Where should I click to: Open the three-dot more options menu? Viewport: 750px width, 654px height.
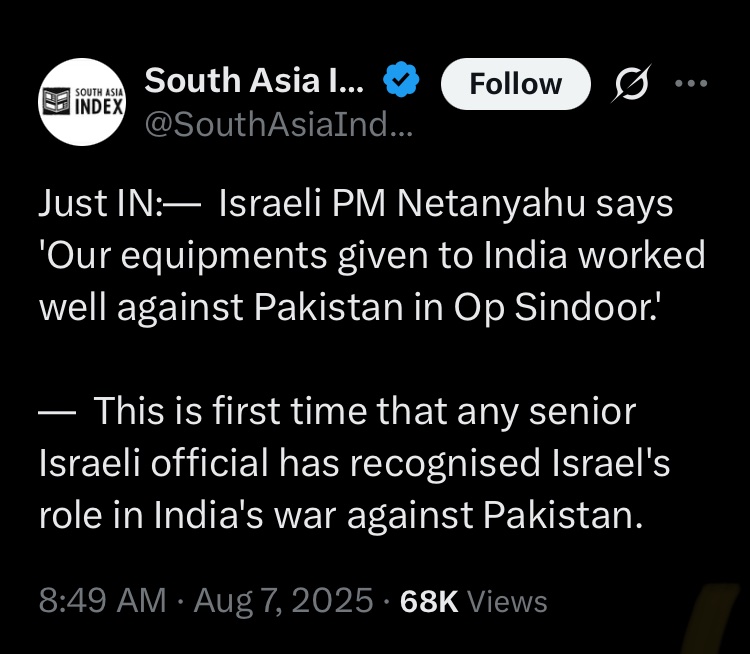pyautogui.click(x=690, y=83)
